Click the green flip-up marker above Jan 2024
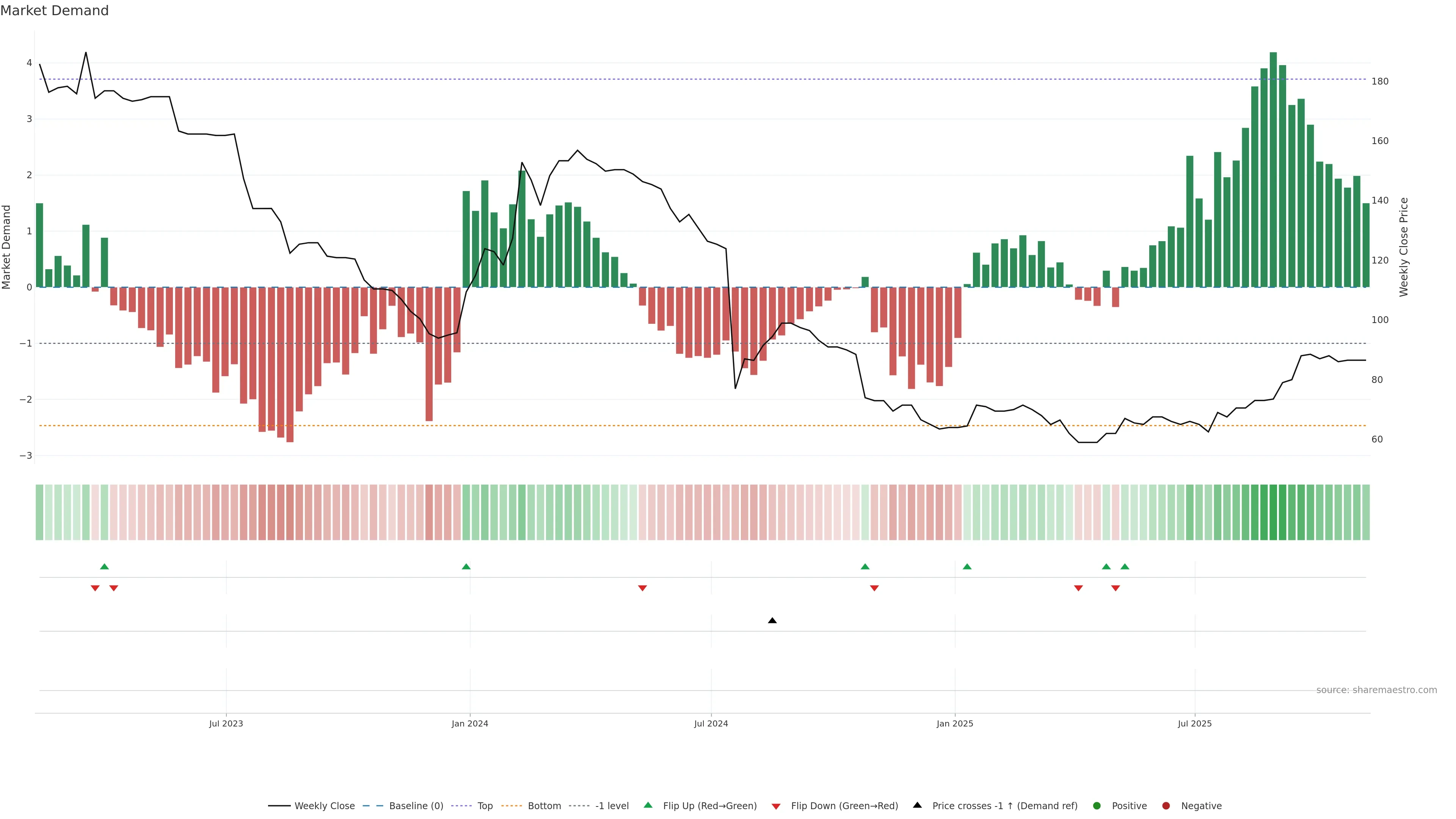 (466, 566)
